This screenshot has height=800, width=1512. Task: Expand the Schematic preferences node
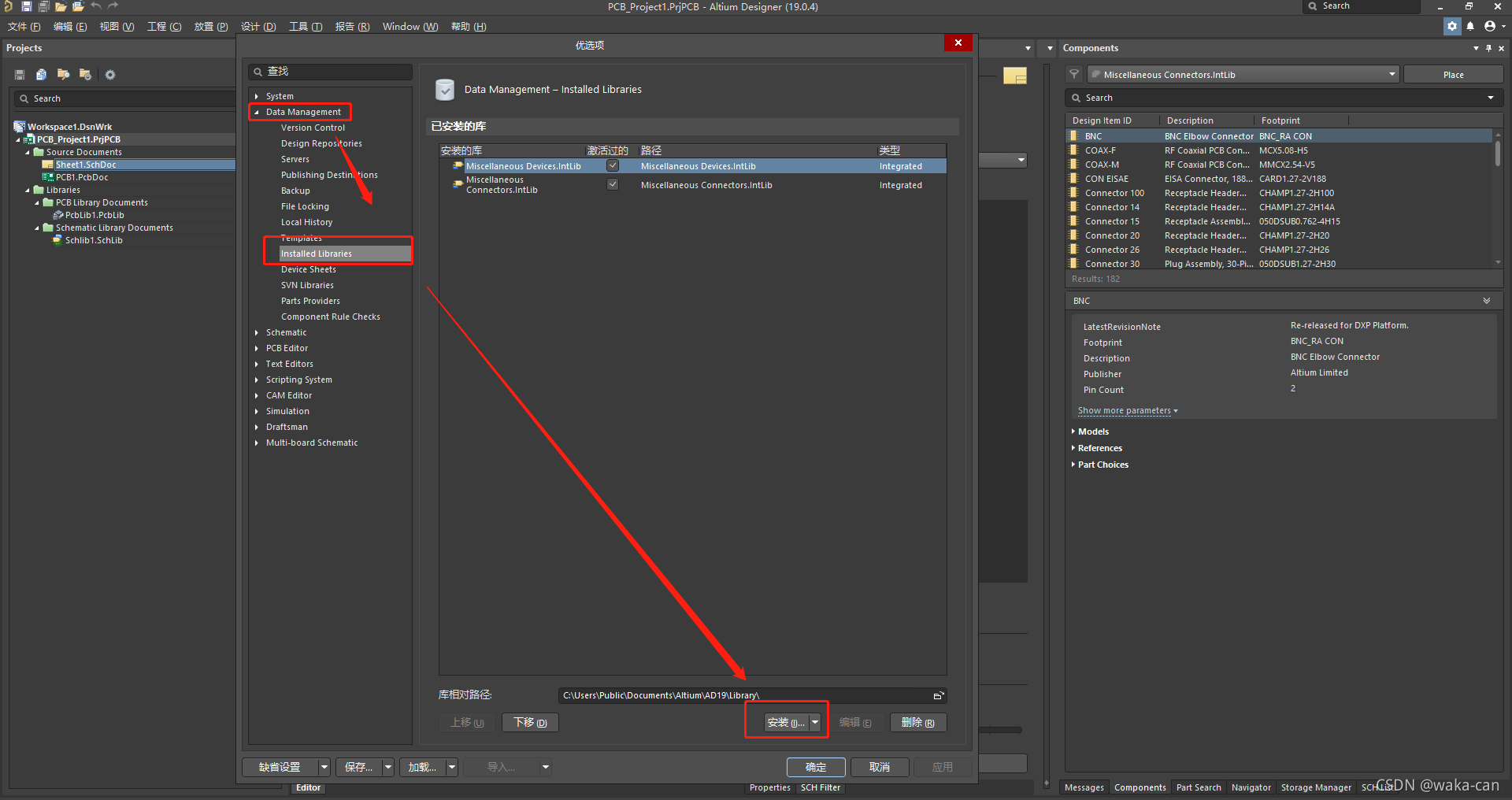coord(257,332)
